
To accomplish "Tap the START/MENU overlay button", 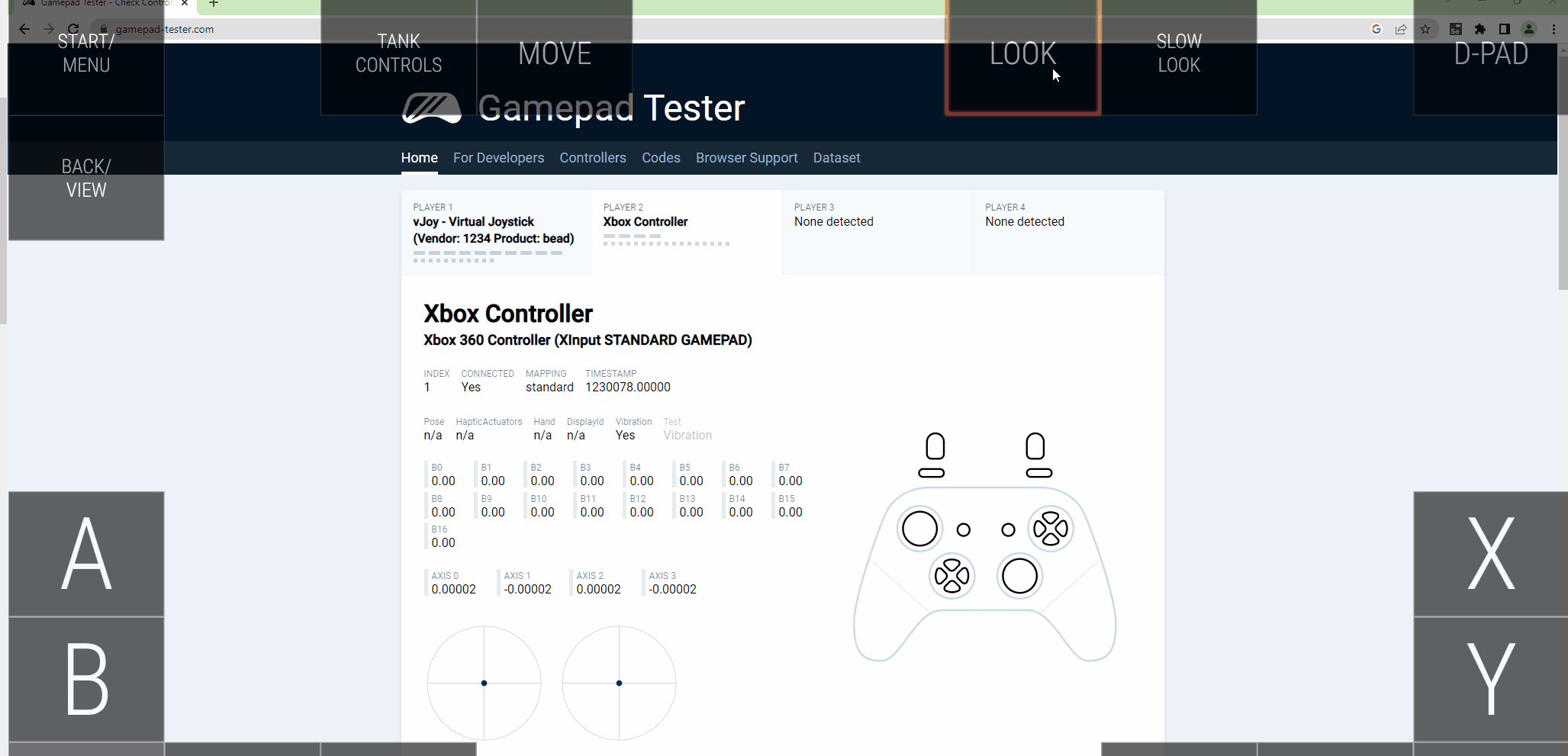I will coord(86,58).
